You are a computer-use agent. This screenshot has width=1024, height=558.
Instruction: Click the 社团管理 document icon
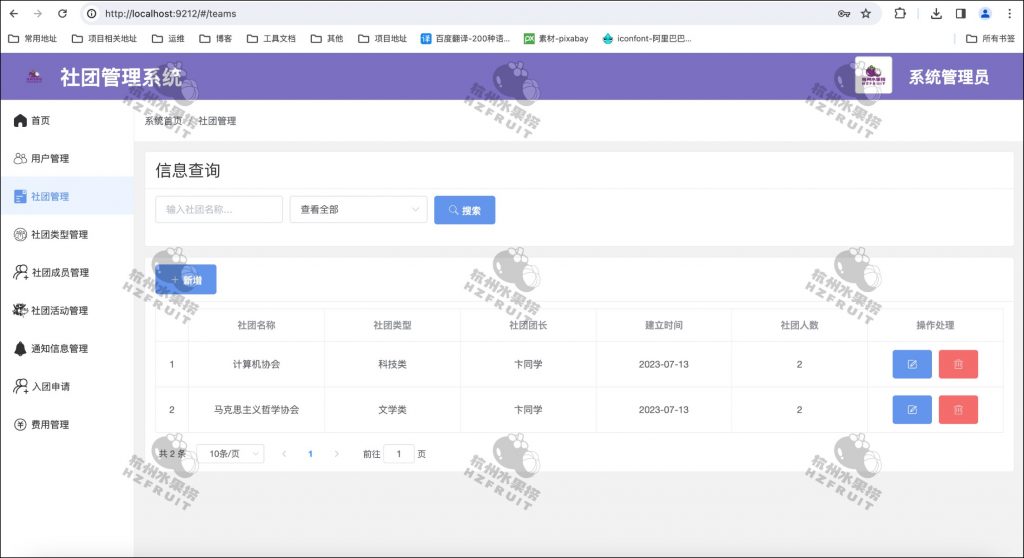pos(20,196)
